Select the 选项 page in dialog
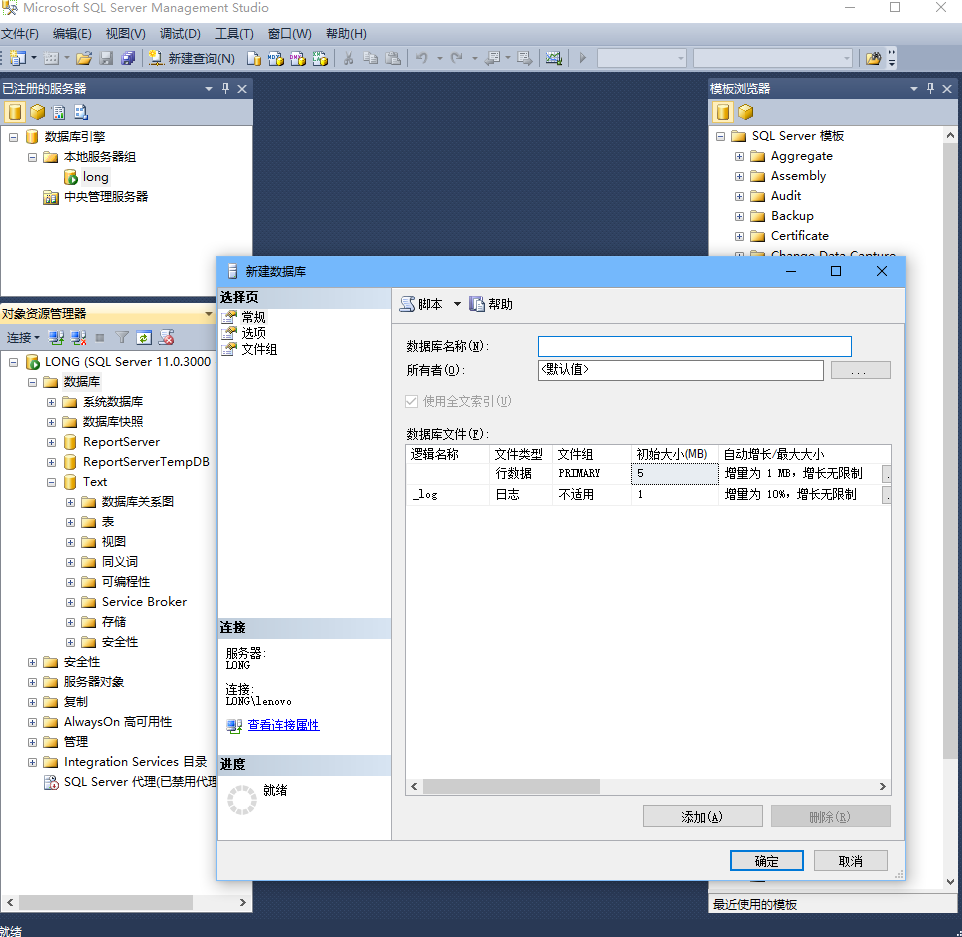 point(253,333)
